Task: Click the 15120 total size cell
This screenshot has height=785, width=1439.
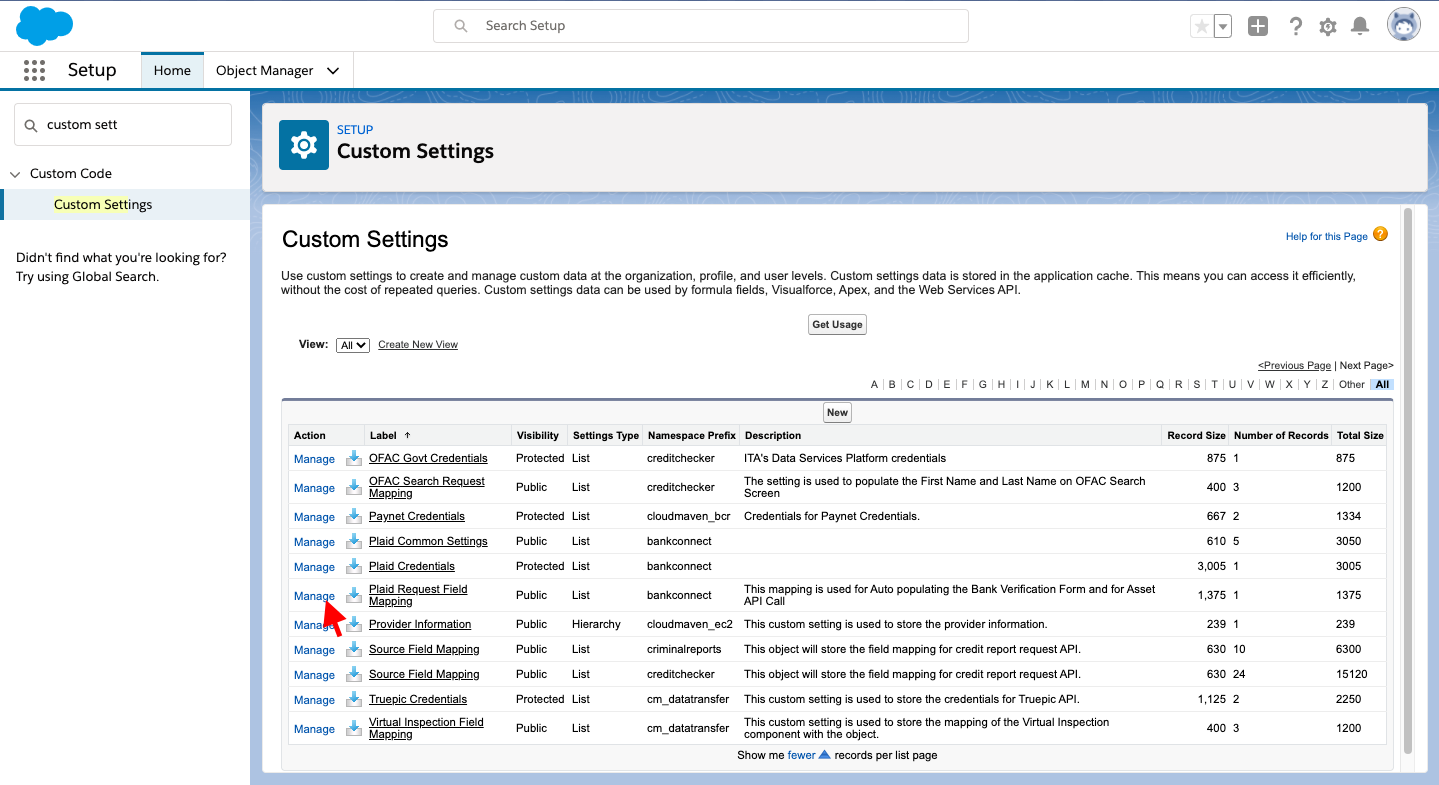Action: tap(1352, 674)
